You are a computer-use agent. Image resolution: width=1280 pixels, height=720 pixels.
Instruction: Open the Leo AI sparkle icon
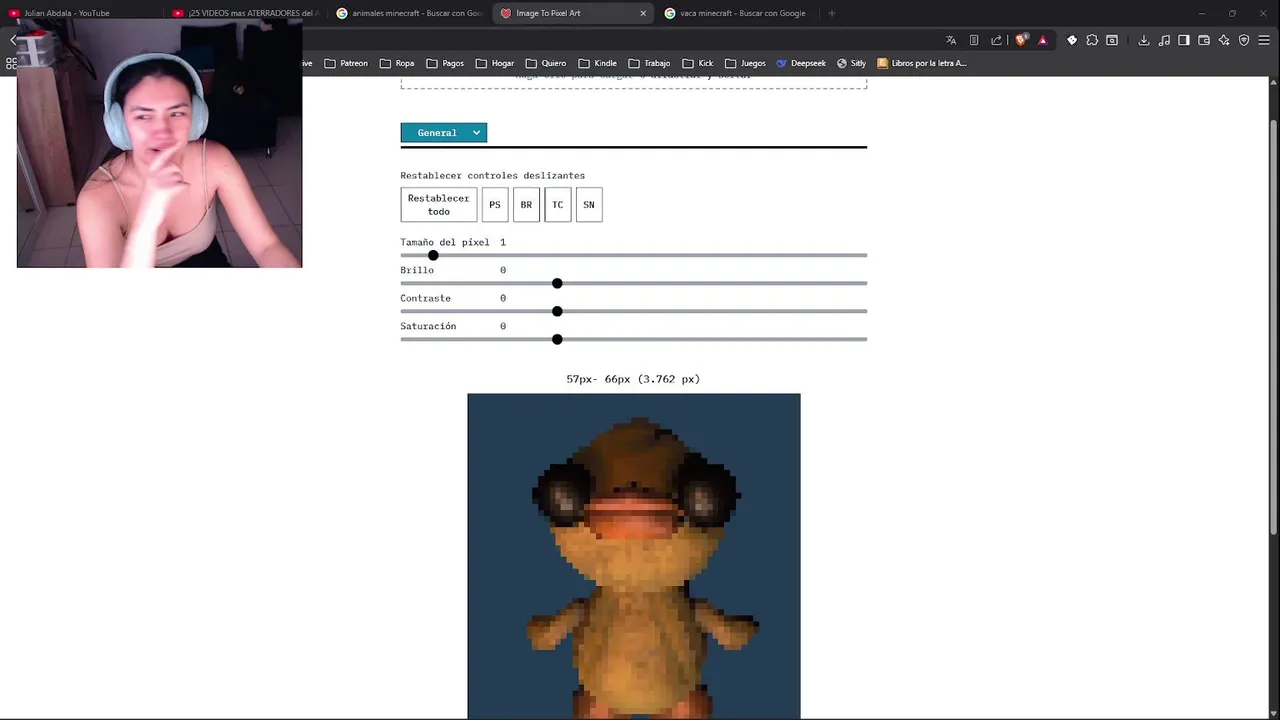[x=1224, y=40]
